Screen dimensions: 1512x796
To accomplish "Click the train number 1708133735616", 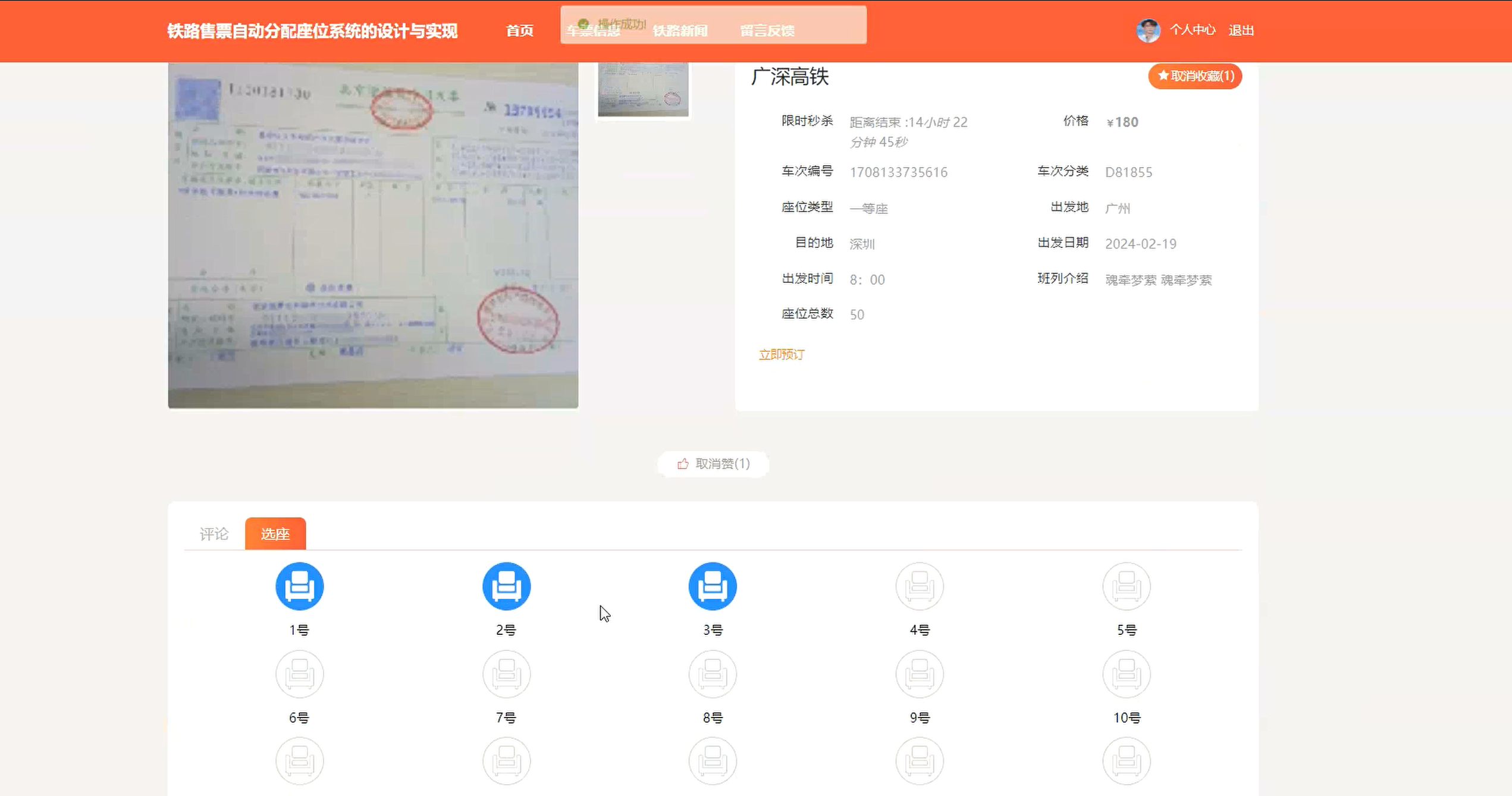I will coord(898,172).
